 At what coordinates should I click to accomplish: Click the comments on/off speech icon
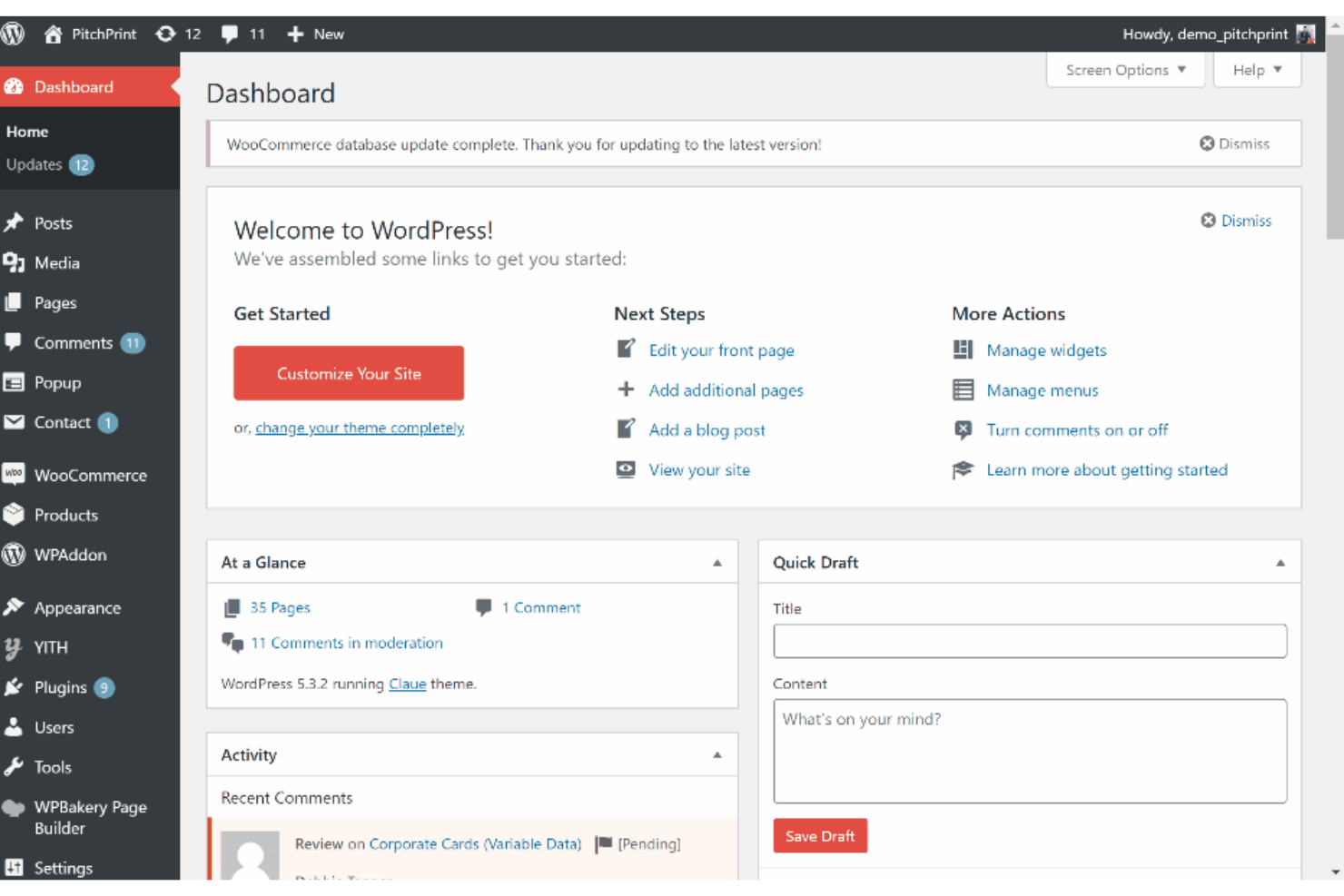(963, 429)
